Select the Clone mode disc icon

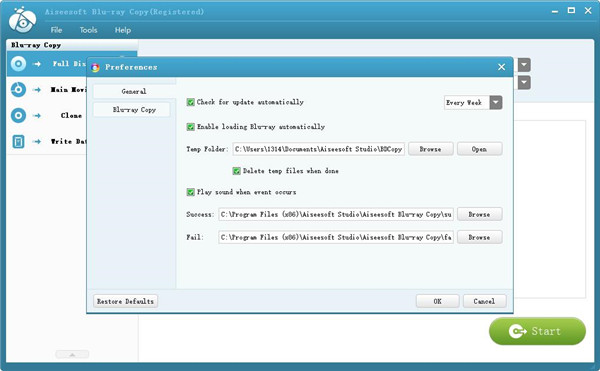coord(18,115)
